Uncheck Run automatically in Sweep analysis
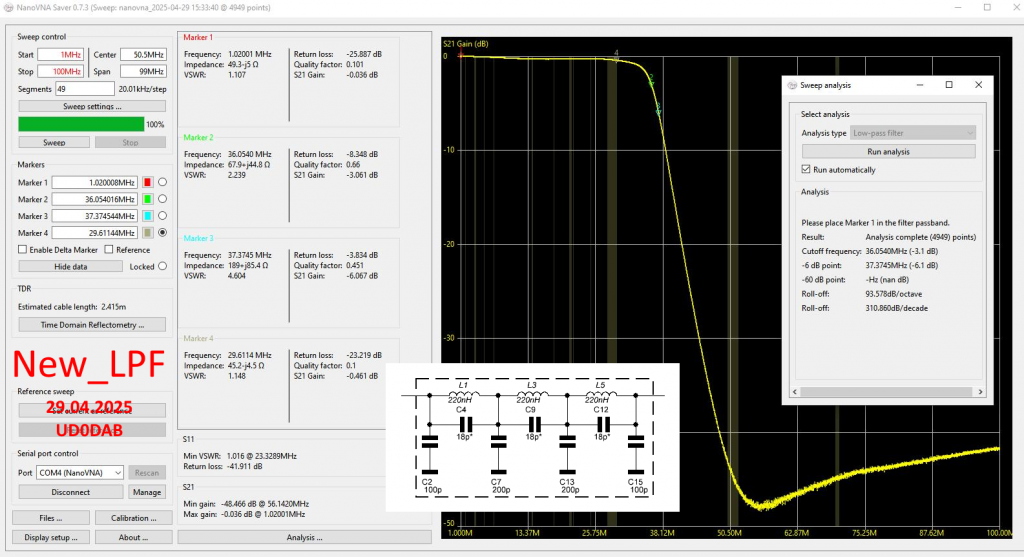 pyautogui.click(x=806, y=169)
